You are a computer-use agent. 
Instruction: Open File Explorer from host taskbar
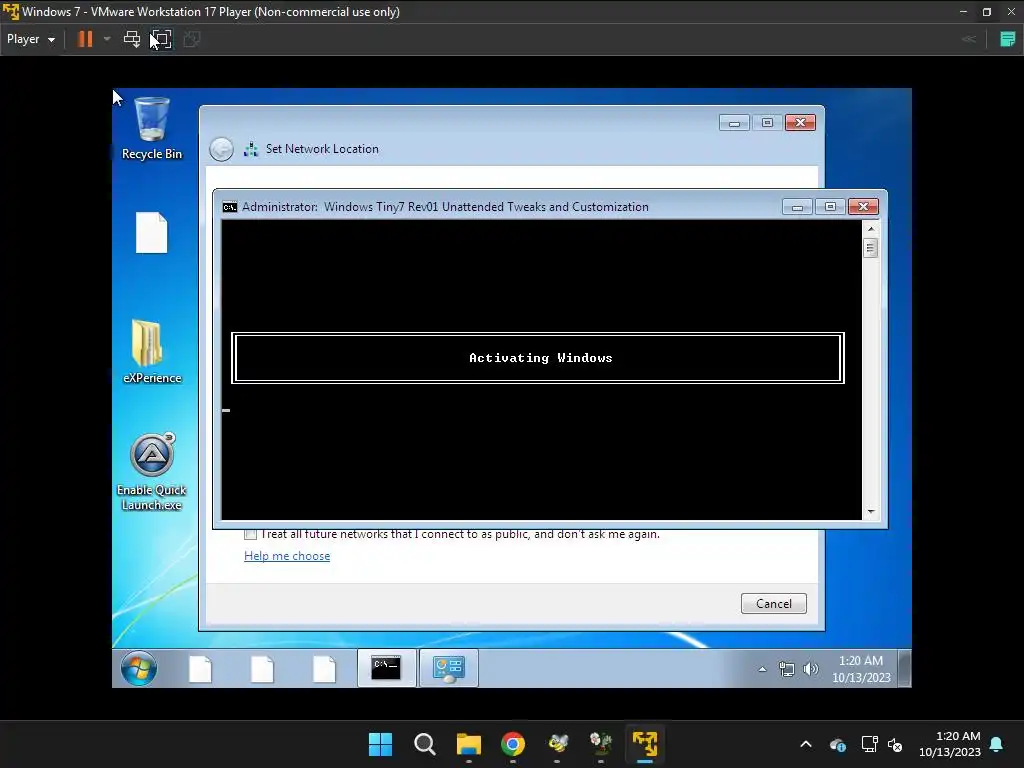click(469, 744)
